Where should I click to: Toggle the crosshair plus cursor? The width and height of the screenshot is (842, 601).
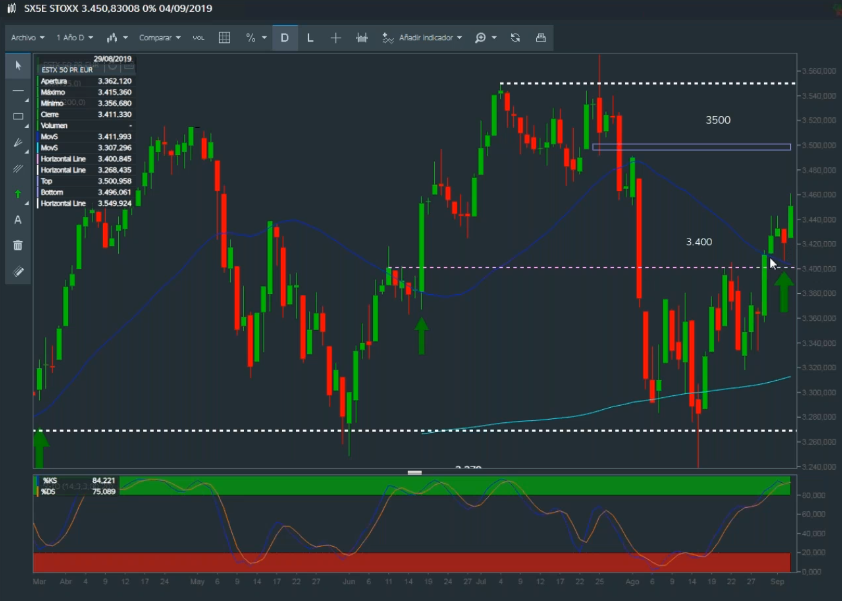336,38
